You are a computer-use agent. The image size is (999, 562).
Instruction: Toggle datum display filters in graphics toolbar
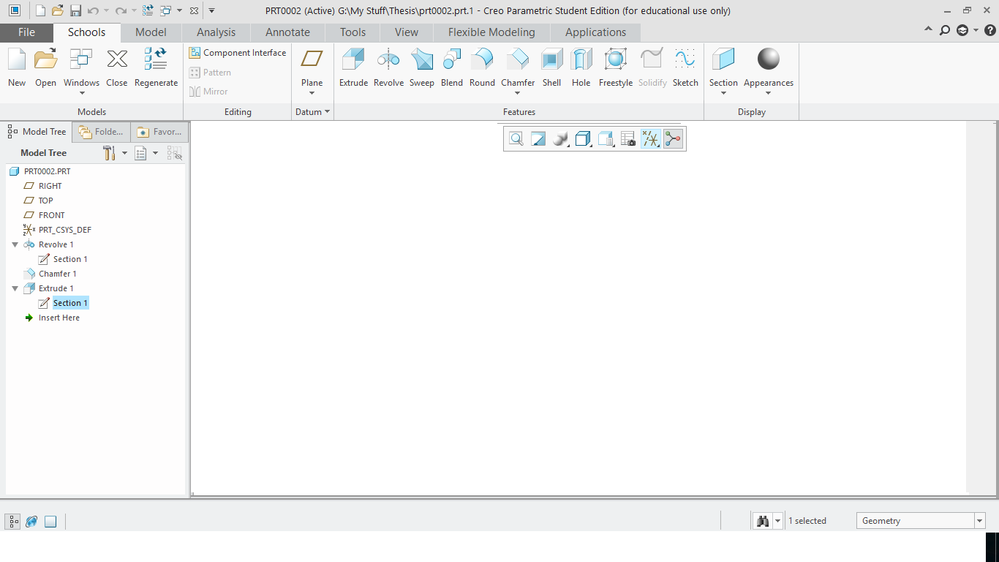(650, 139)
